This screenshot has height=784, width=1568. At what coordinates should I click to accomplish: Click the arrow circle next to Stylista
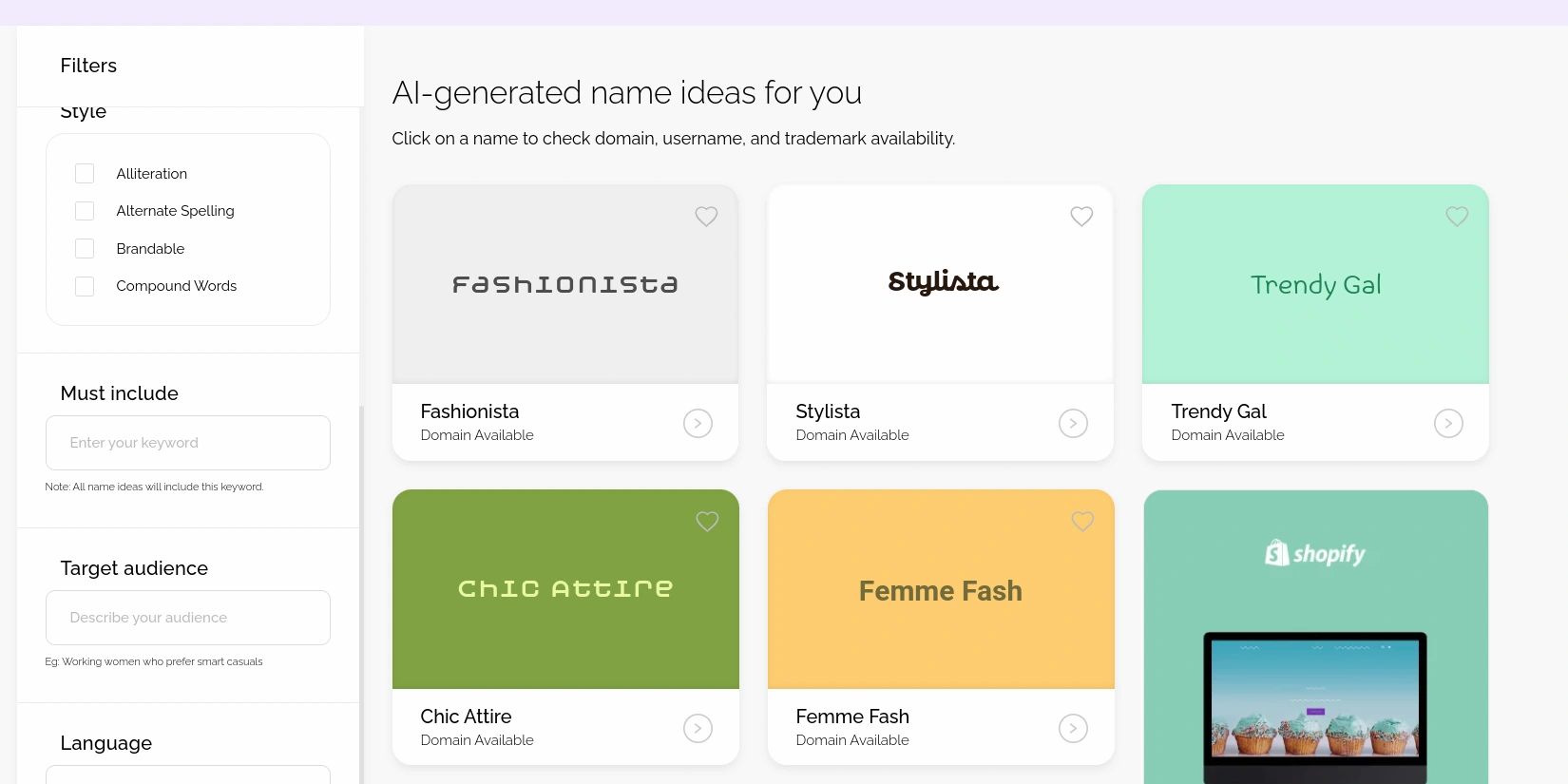(1073, 423)
